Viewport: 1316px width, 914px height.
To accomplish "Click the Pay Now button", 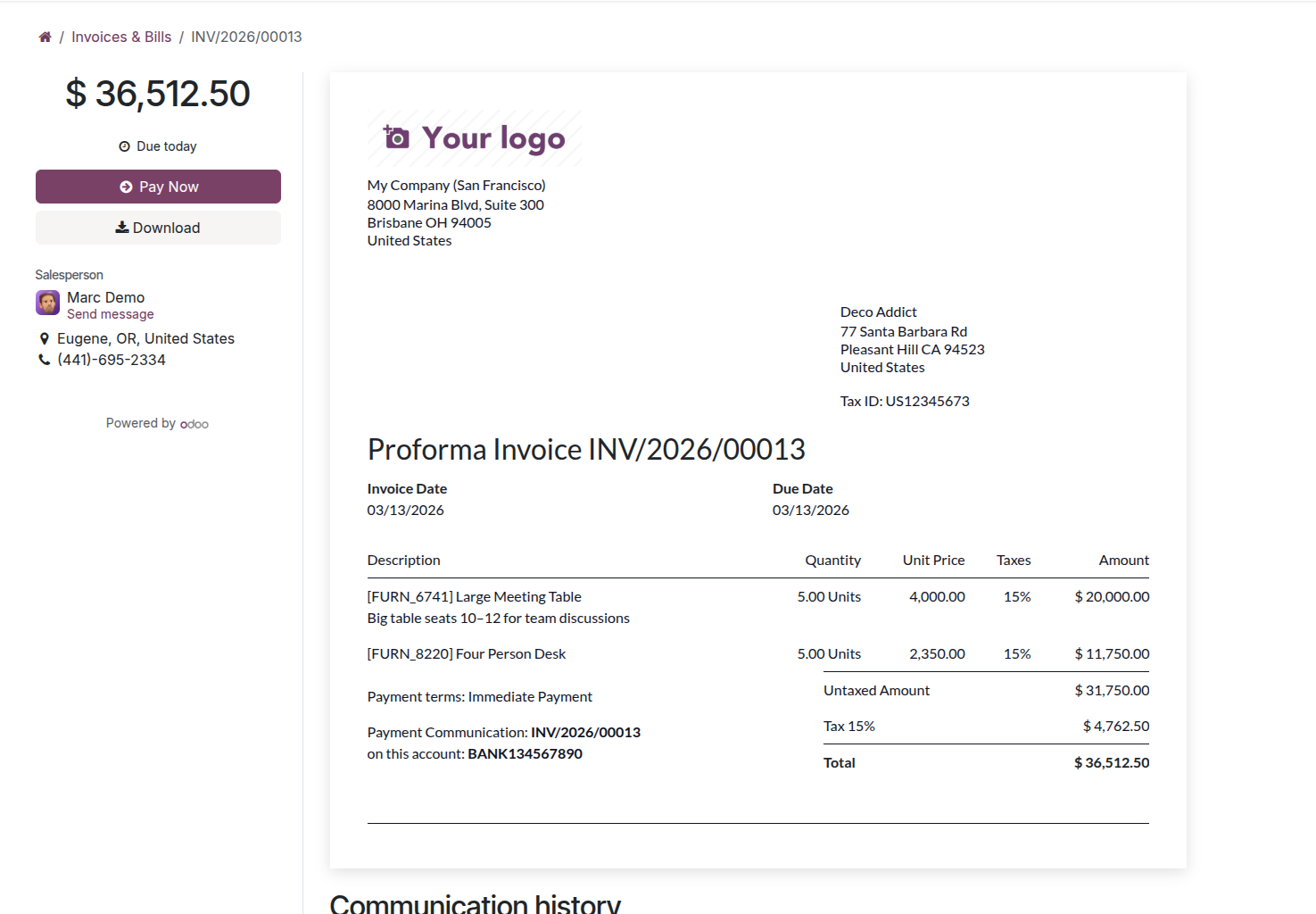I will [158, 187].
